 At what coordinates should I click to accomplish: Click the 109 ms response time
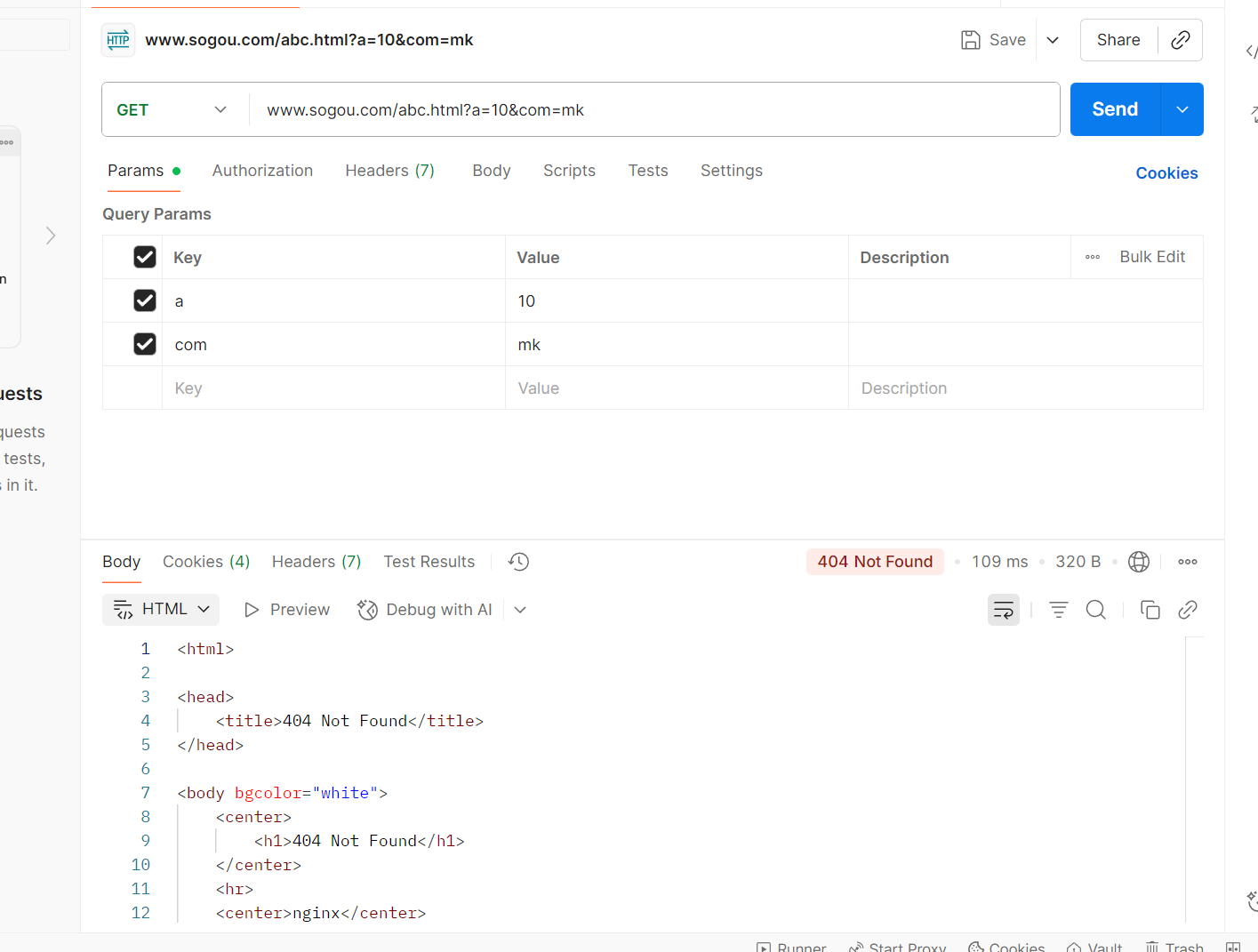[x=999, y=562]
